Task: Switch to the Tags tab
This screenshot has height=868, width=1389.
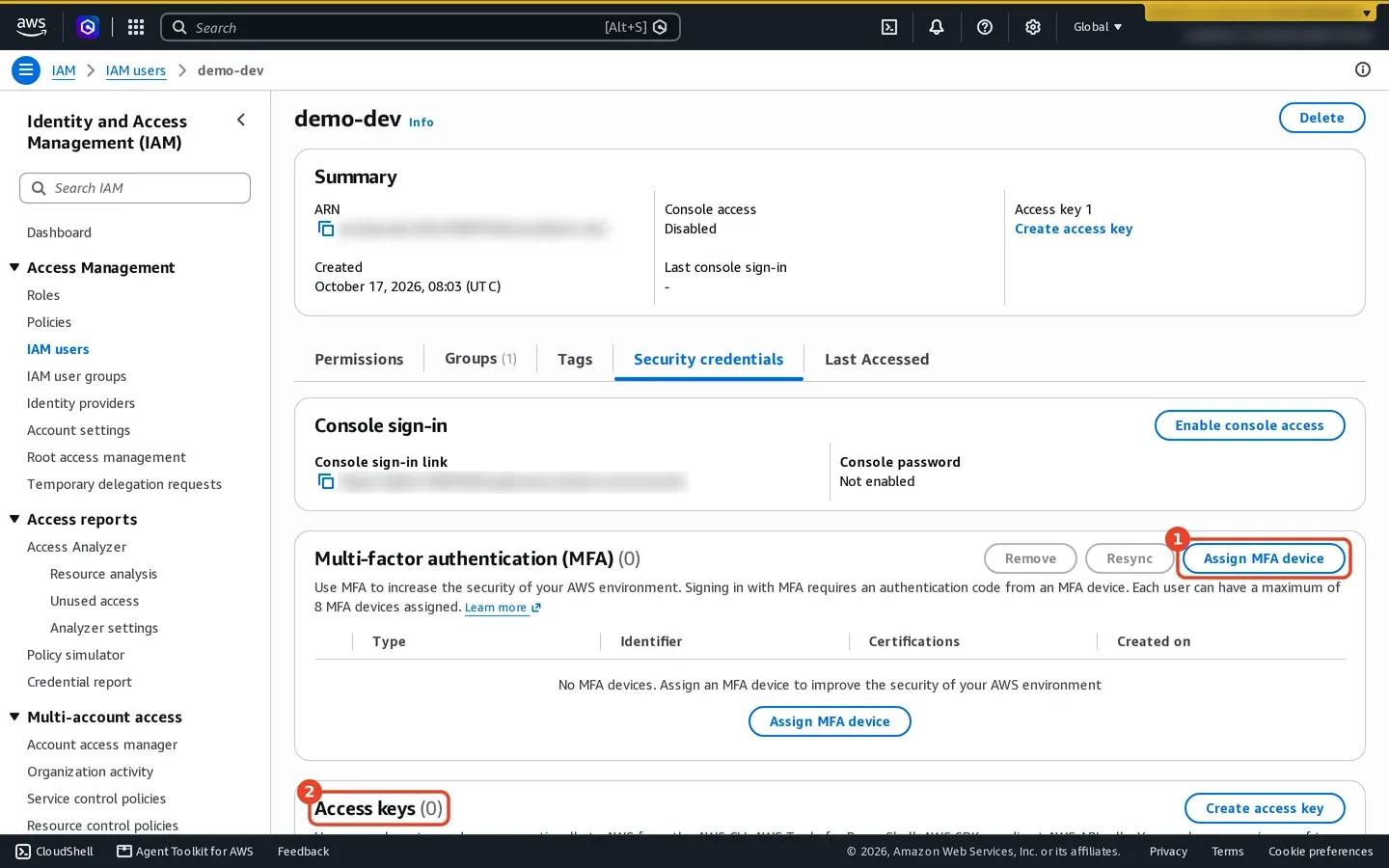Action: tap(575, 359)
